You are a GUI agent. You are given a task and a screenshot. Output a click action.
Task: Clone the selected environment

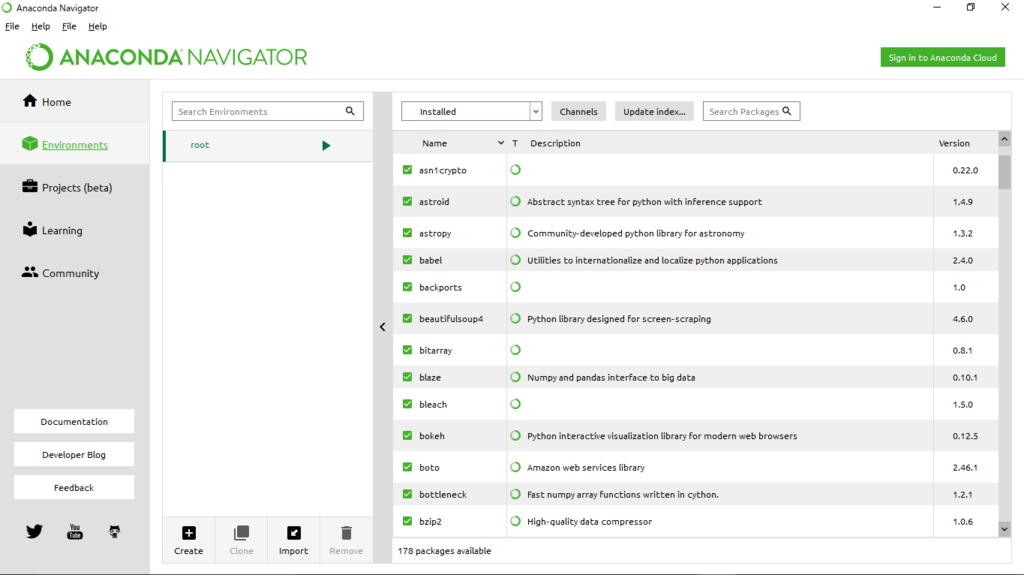pyautogui.click(x=241, y=540)
